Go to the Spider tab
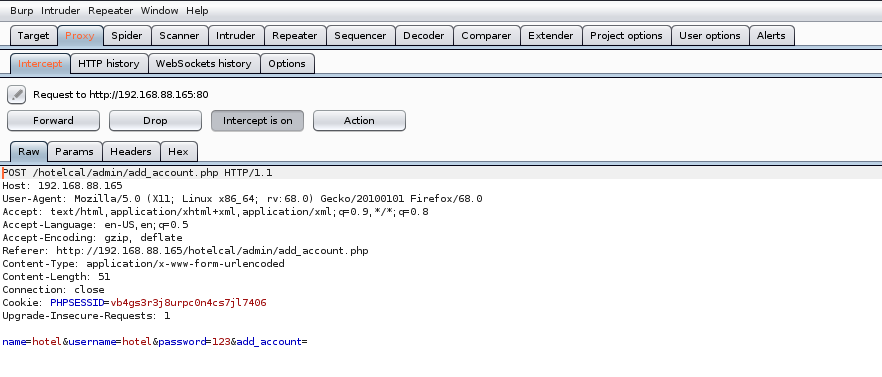 [127, 35]
